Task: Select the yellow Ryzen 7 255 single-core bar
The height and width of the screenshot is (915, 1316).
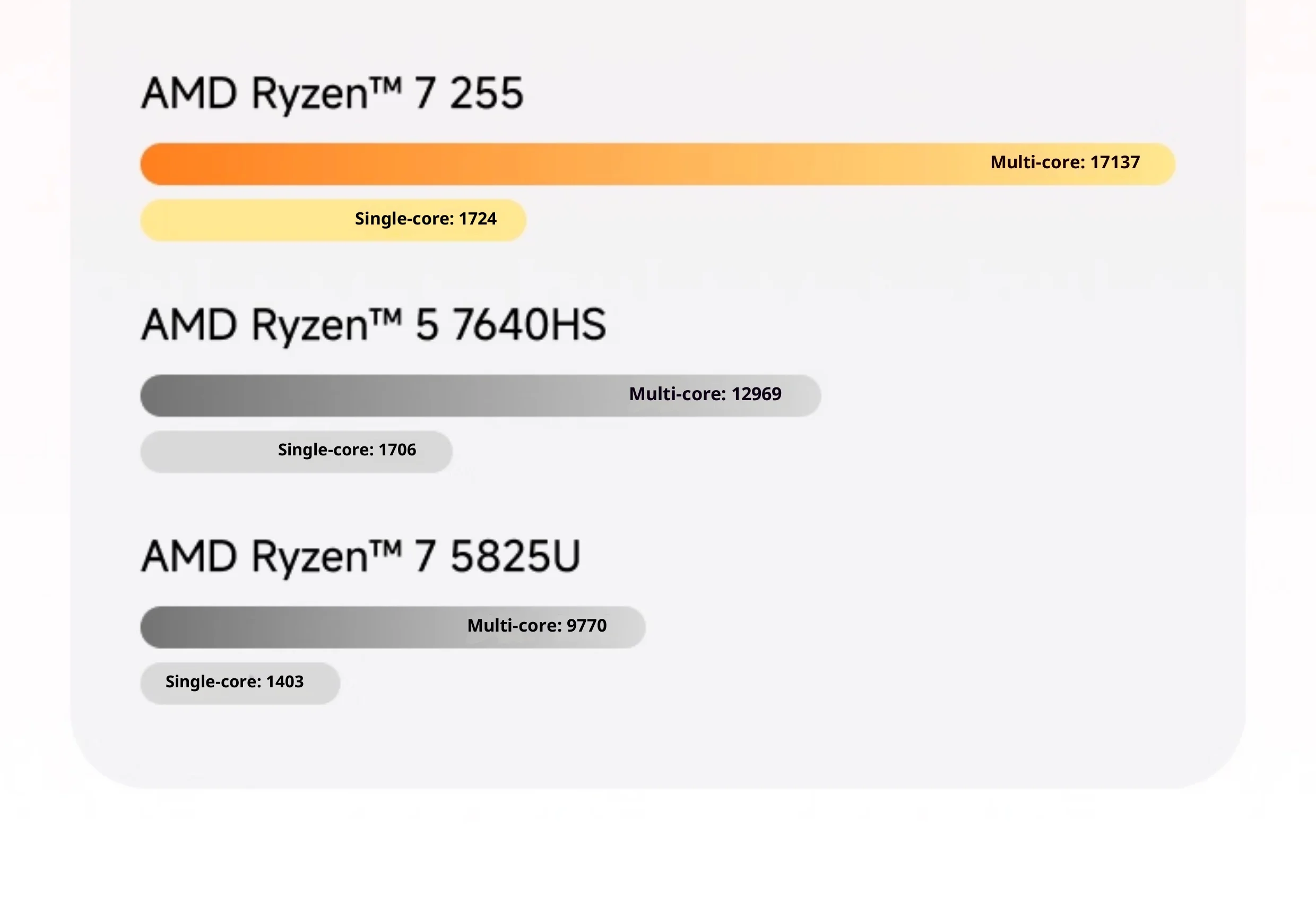Action: pos(241,221)
